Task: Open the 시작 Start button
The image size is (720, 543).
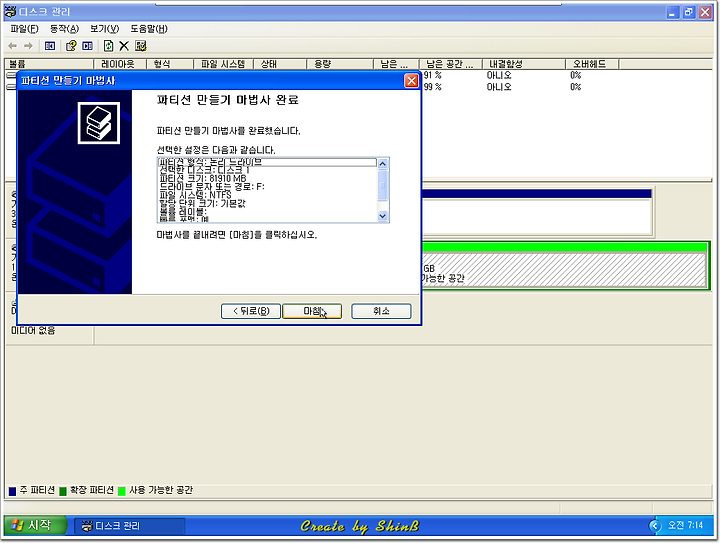Action: 35,525
